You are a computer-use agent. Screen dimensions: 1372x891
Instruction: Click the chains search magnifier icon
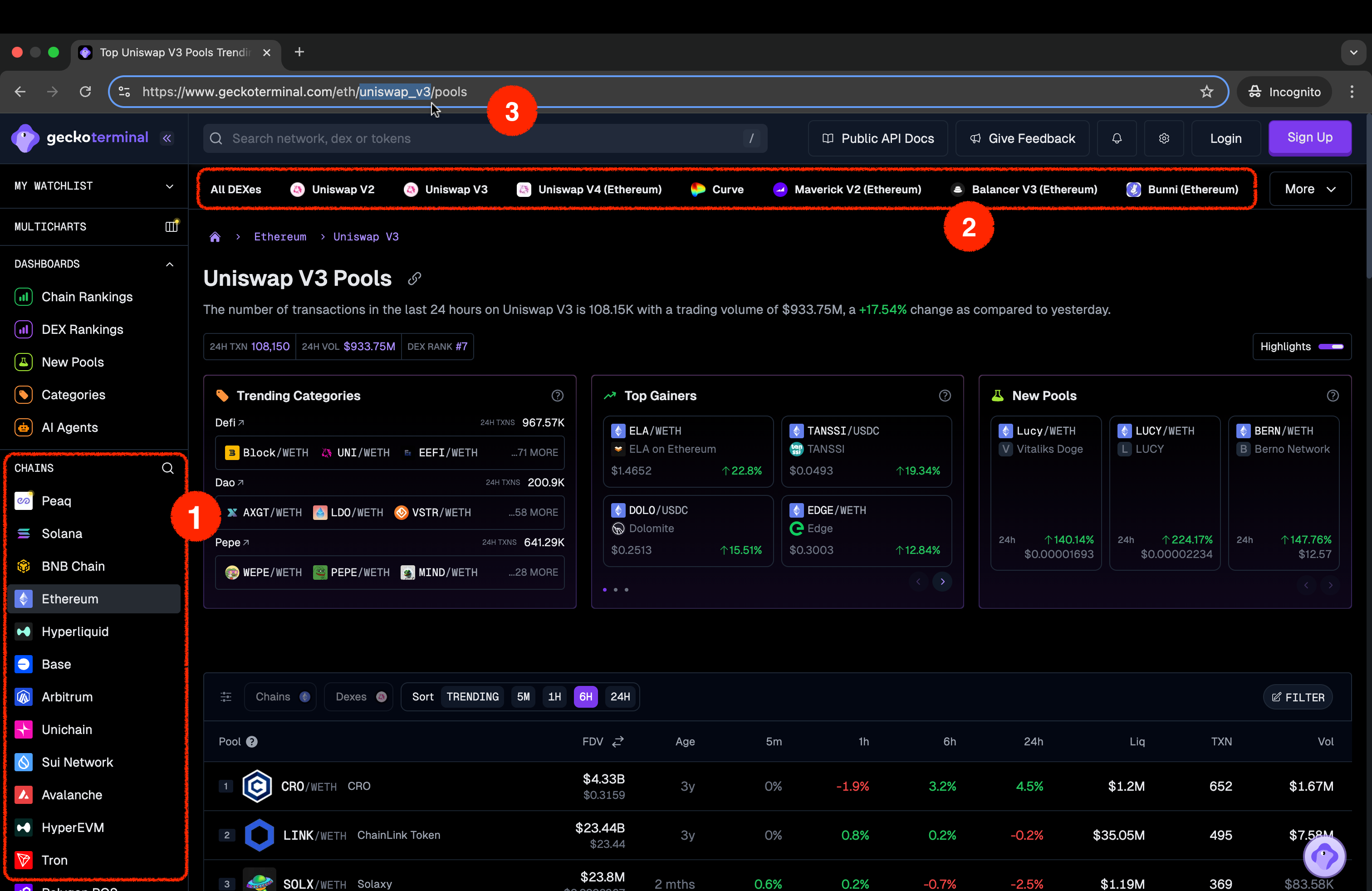(168, 468)
